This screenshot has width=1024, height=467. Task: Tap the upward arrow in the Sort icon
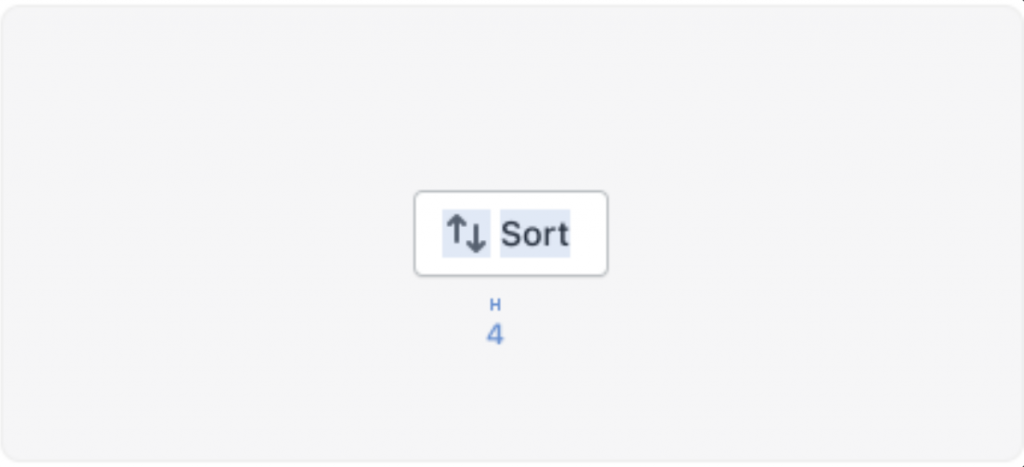[x=456, y=229]
